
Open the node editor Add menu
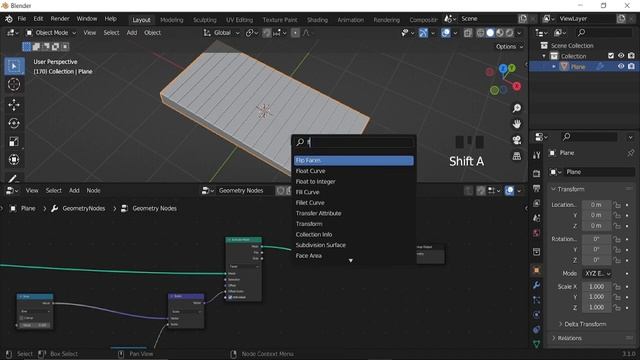[x=74, y=190]
